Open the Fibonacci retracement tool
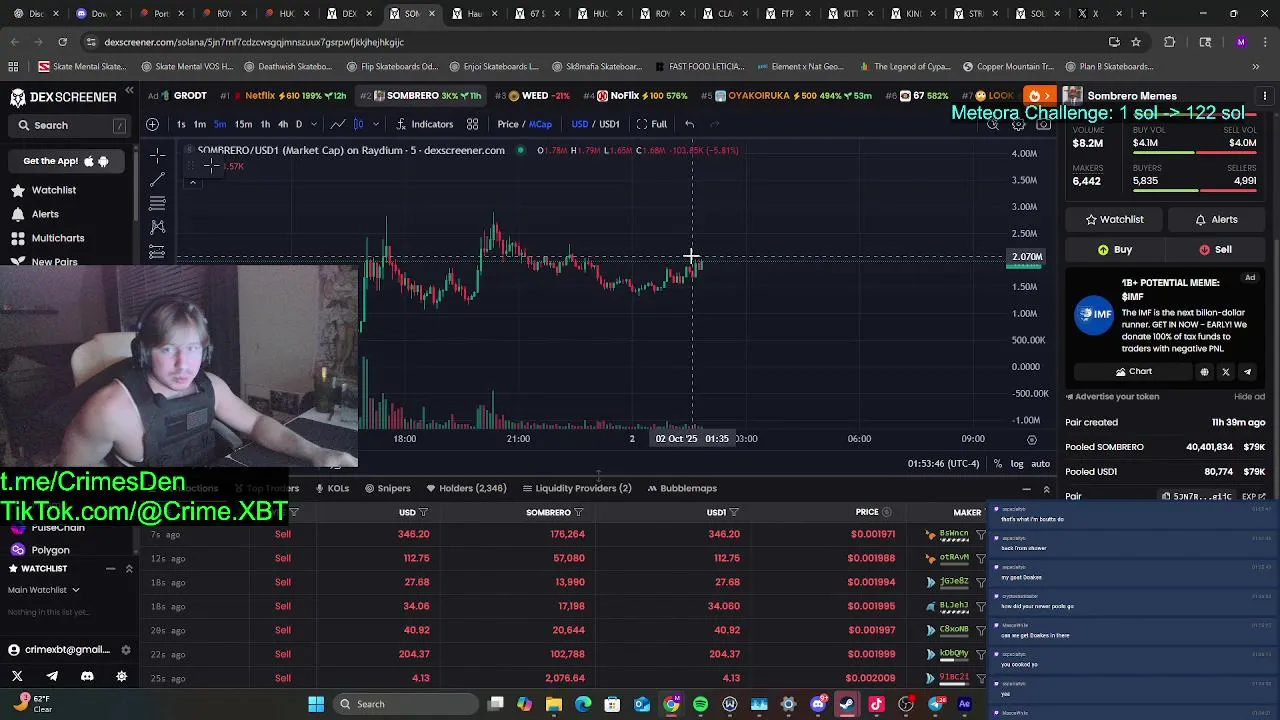The image size is (1280, 720). point(157,203)
